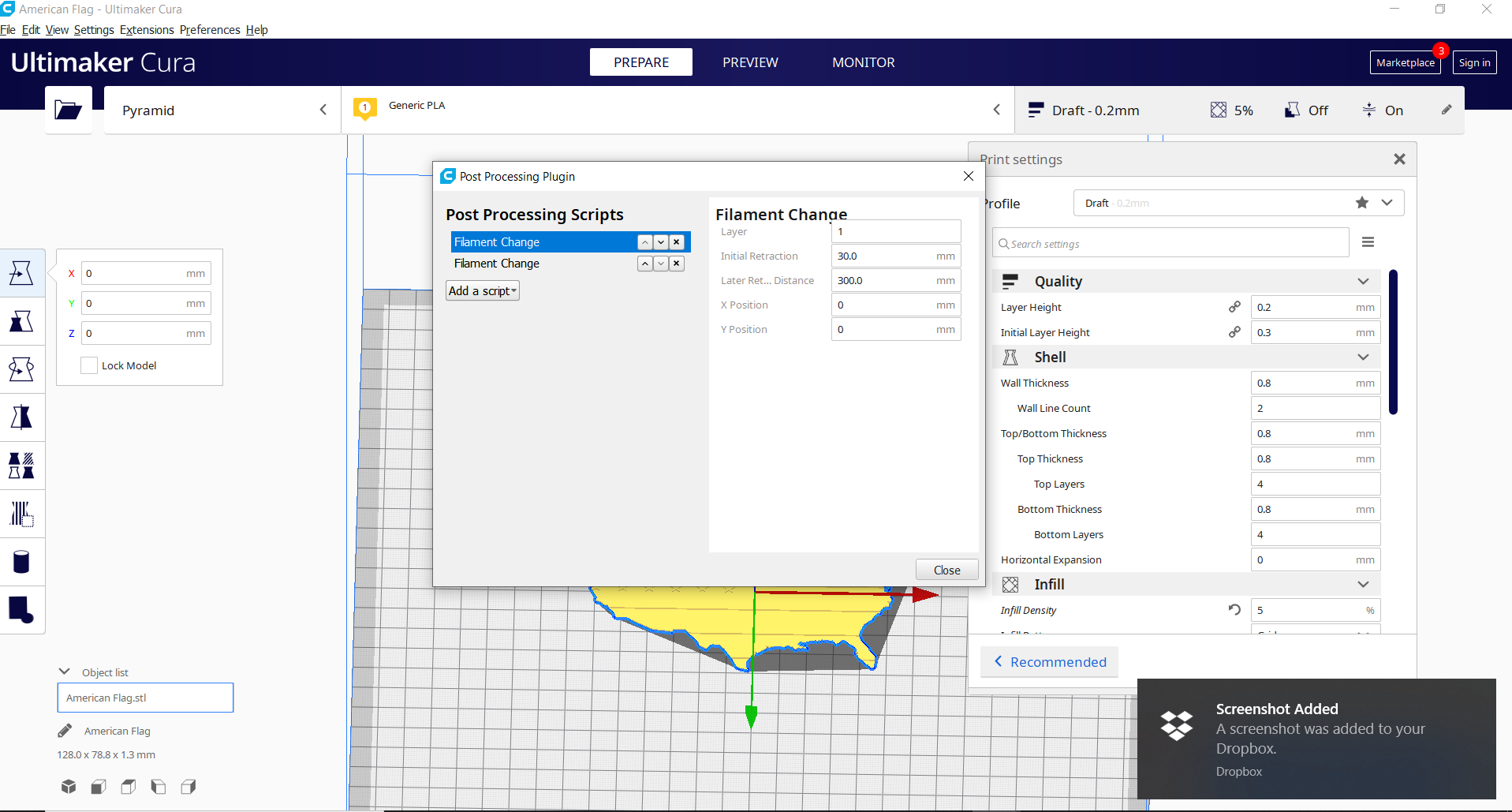Screen dimensions: 1512x812
Task: Select the Move tool icon
Action: point(21,273)
